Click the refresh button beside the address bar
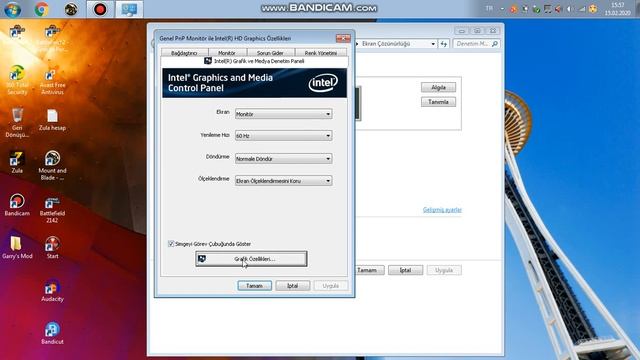Image resolution: width=640 pixels, height=360 pixels. 444,43
